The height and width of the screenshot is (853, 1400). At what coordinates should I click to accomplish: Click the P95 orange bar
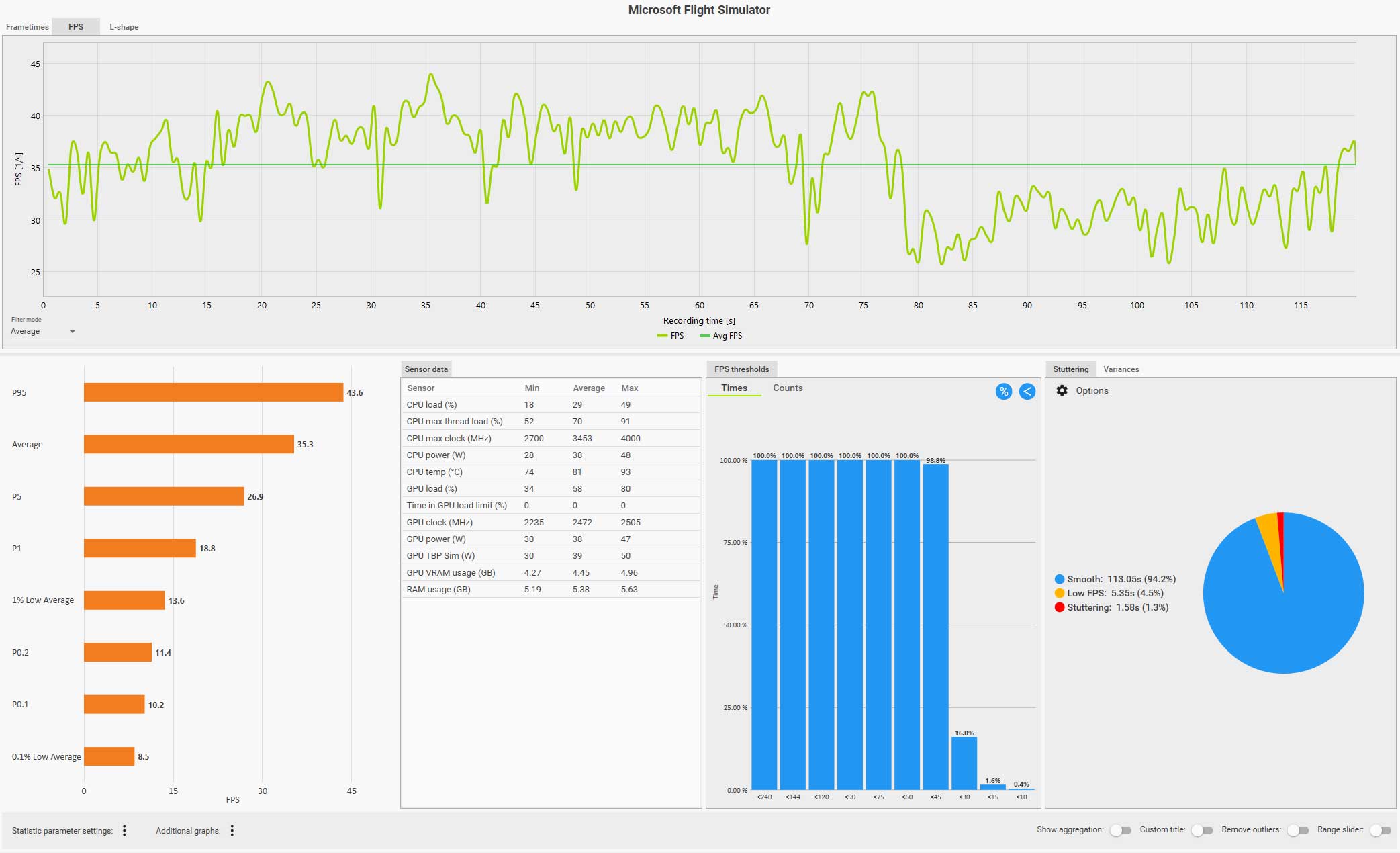(x=213, y=392)
